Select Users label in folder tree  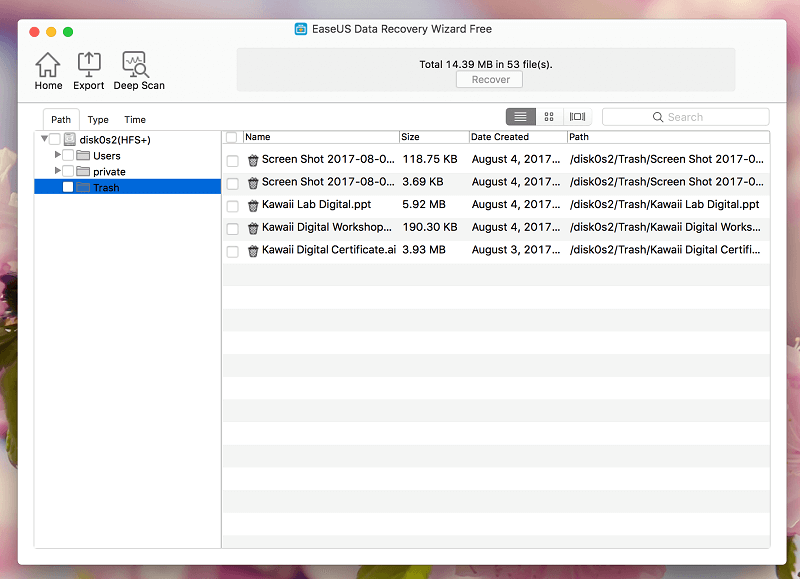(107, 156)
